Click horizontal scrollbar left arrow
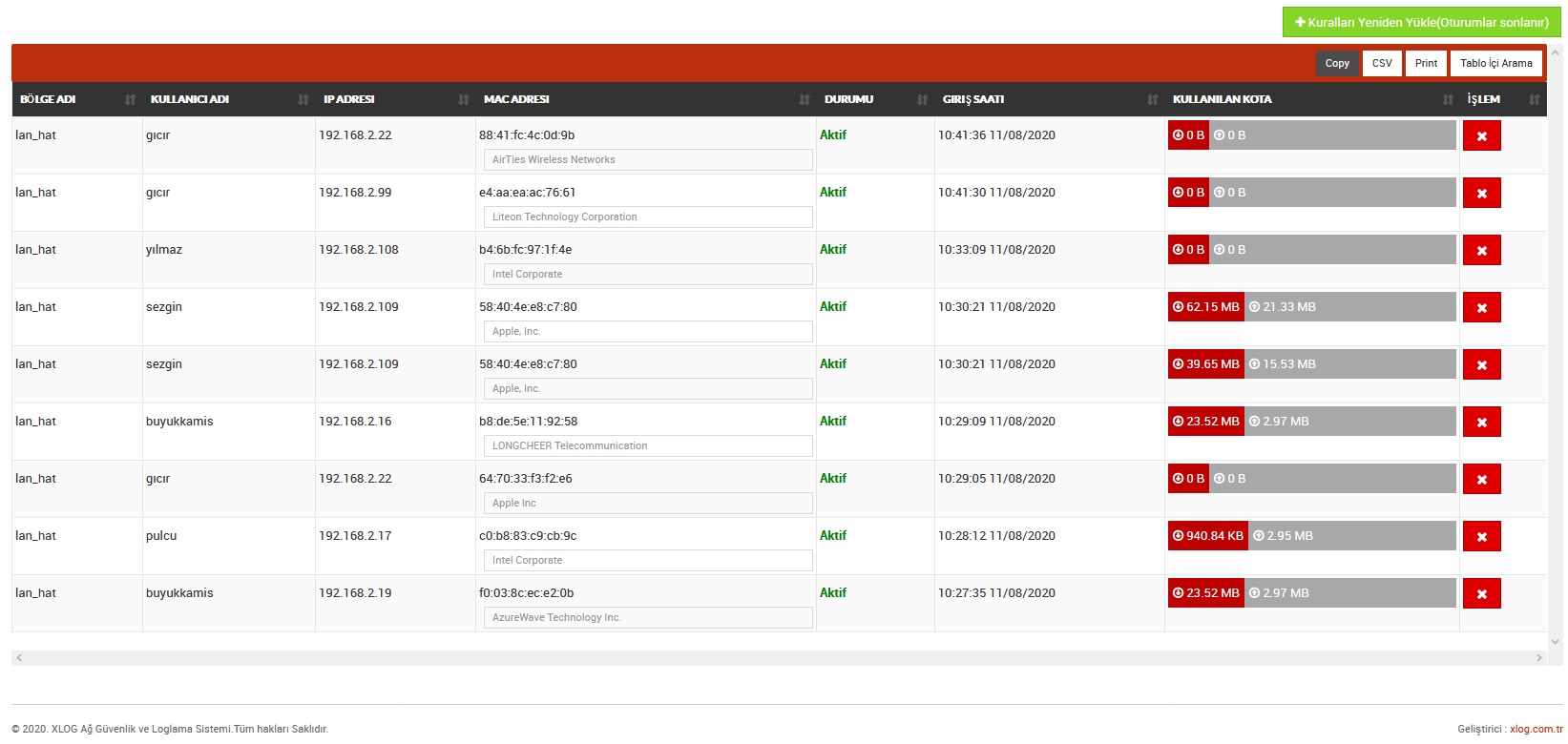 pos(19,658)
